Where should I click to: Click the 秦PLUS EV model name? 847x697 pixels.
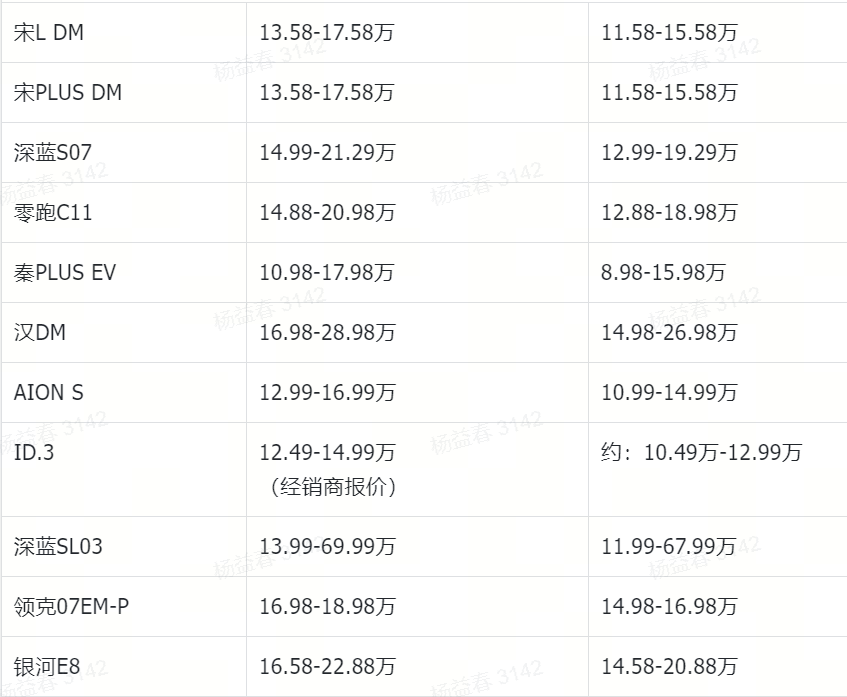click(65, 273)
